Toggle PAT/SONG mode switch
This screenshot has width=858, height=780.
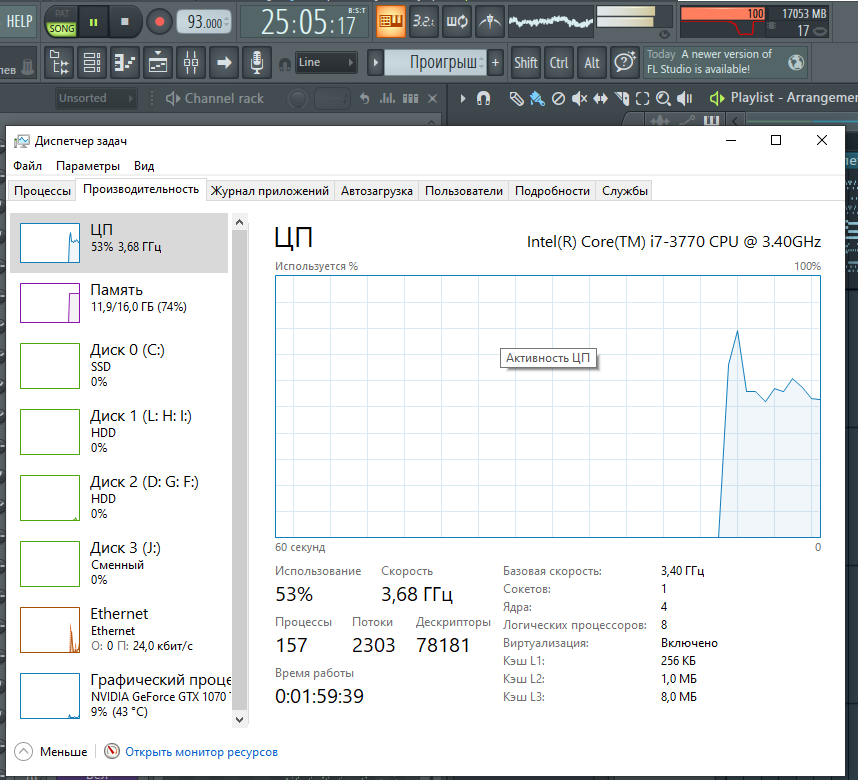[61, 22]
